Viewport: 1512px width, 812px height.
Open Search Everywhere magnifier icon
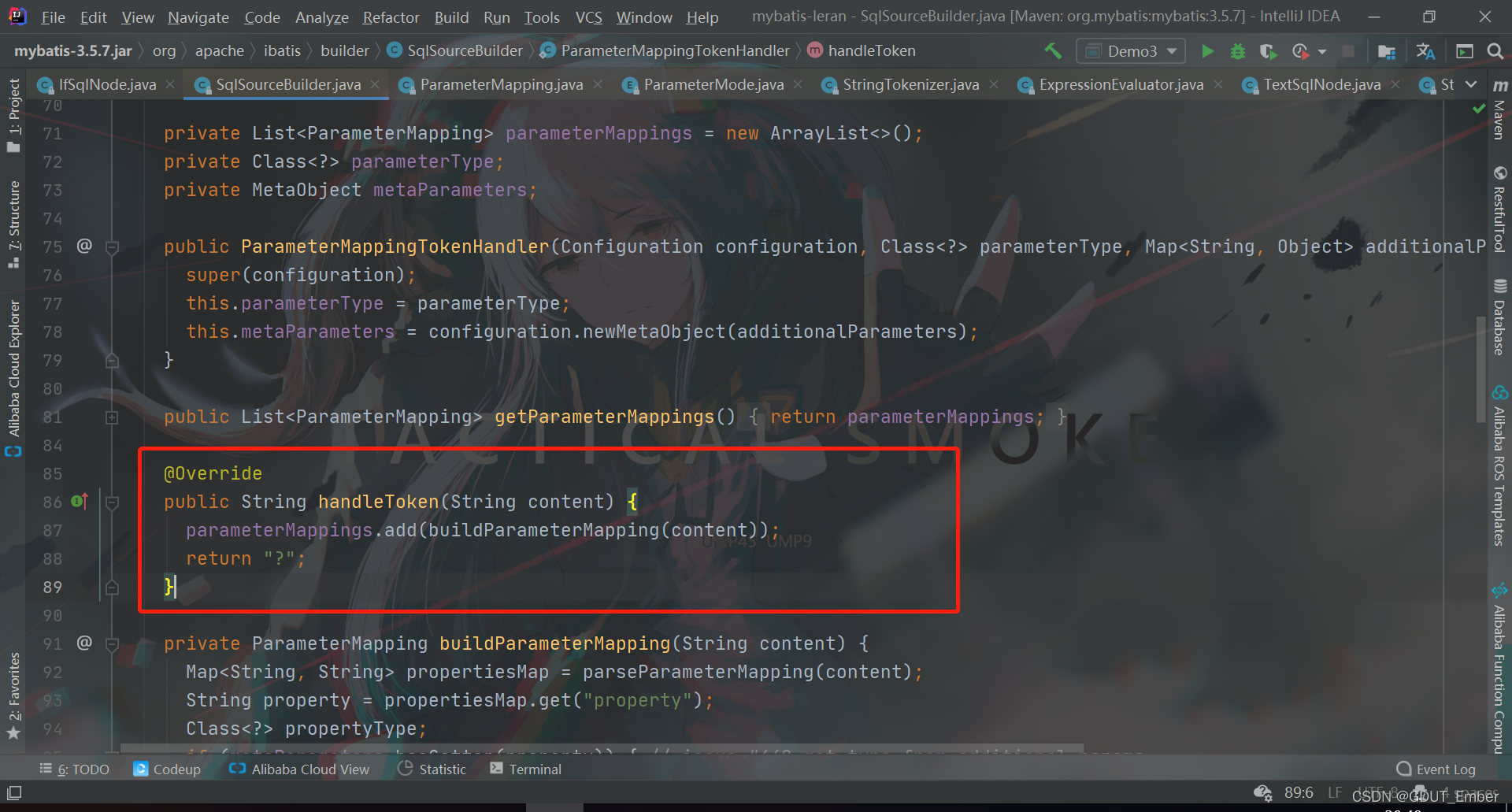tap(1495, 51)
